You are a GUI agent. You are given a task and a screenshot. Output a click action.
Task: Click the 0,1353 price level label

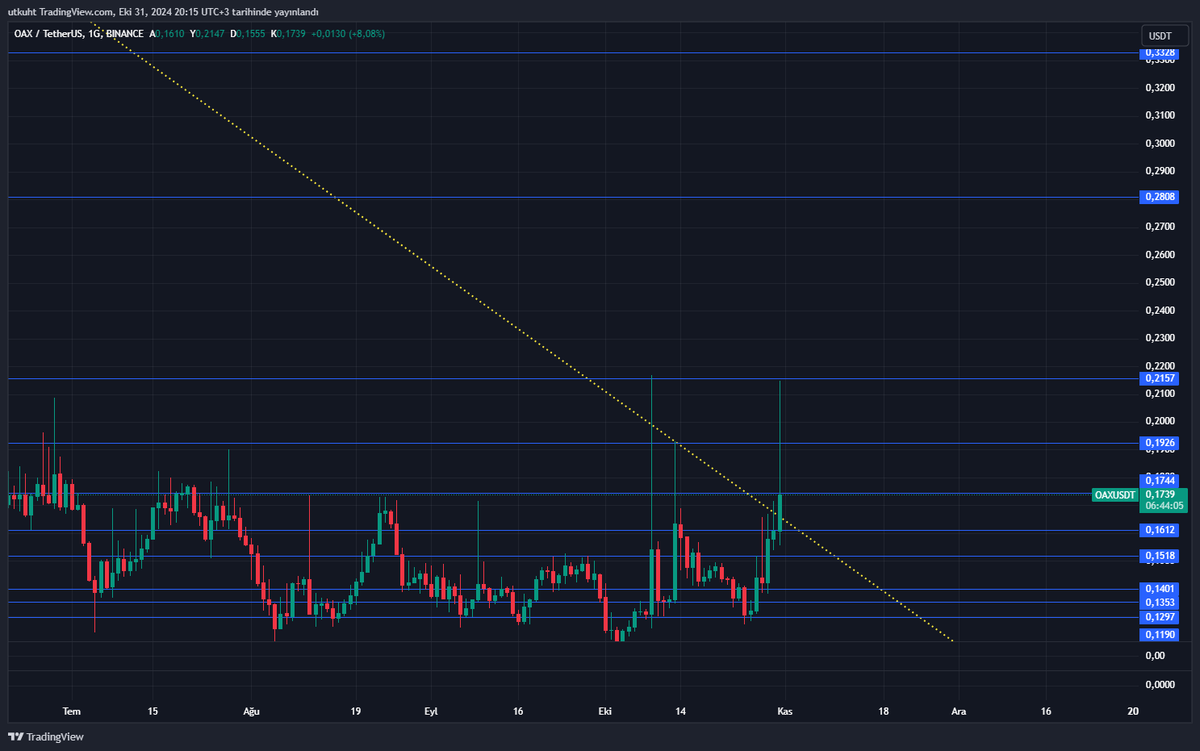click(1160, 602)
